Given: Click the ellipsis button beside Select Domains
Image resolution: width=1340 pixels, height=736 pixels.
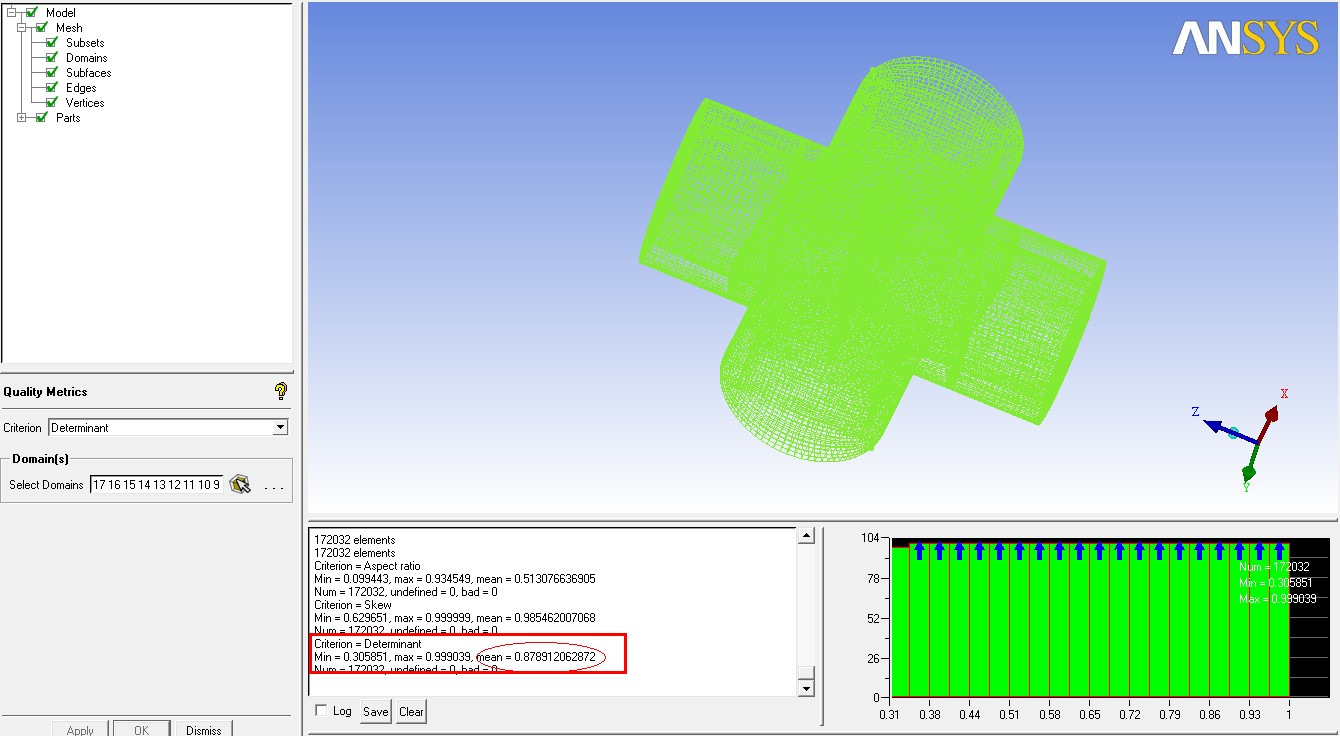Looking at the screenshot, I should click(x=274, y=486).
